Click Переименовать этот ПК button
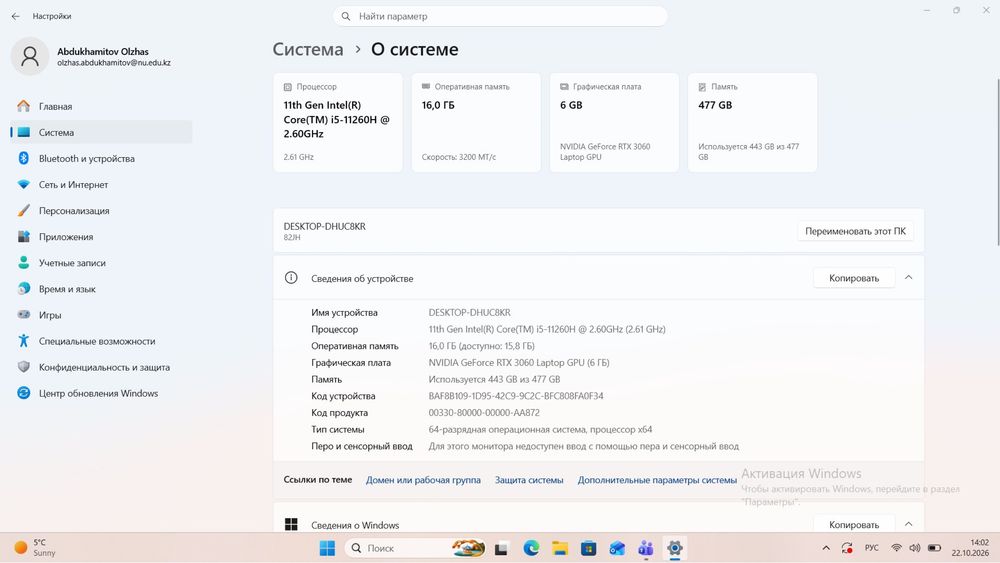 (855, 231)
